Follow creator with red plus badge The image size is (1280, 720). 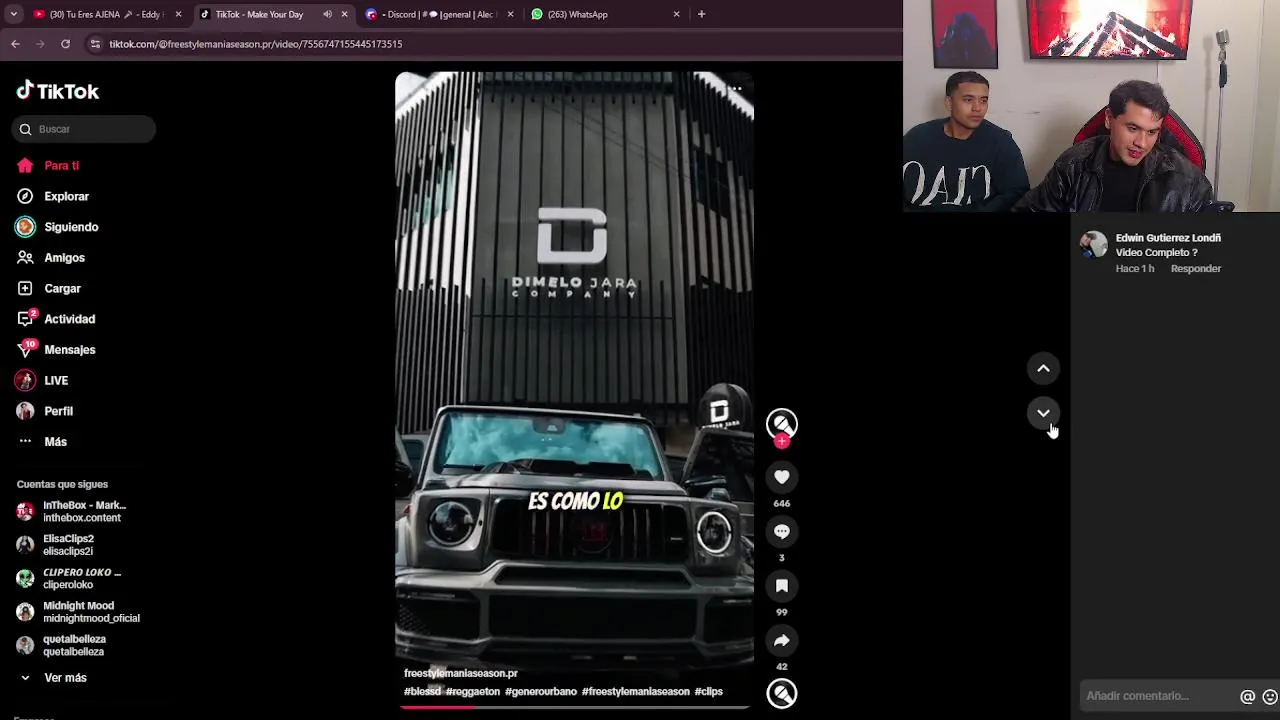coord(782,441)
